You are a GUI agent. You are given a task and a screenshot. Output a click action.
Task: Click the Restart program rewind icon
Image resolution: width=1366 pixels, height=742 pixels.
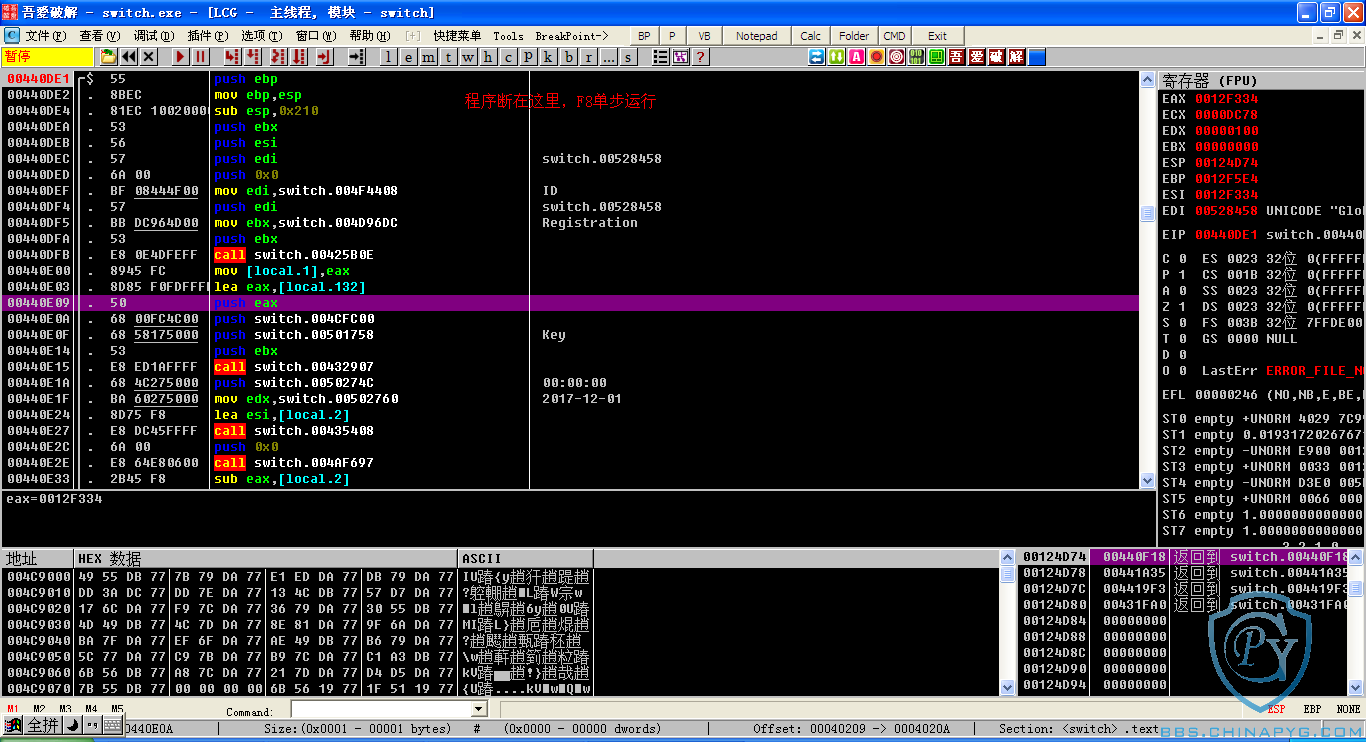point(128,57)
